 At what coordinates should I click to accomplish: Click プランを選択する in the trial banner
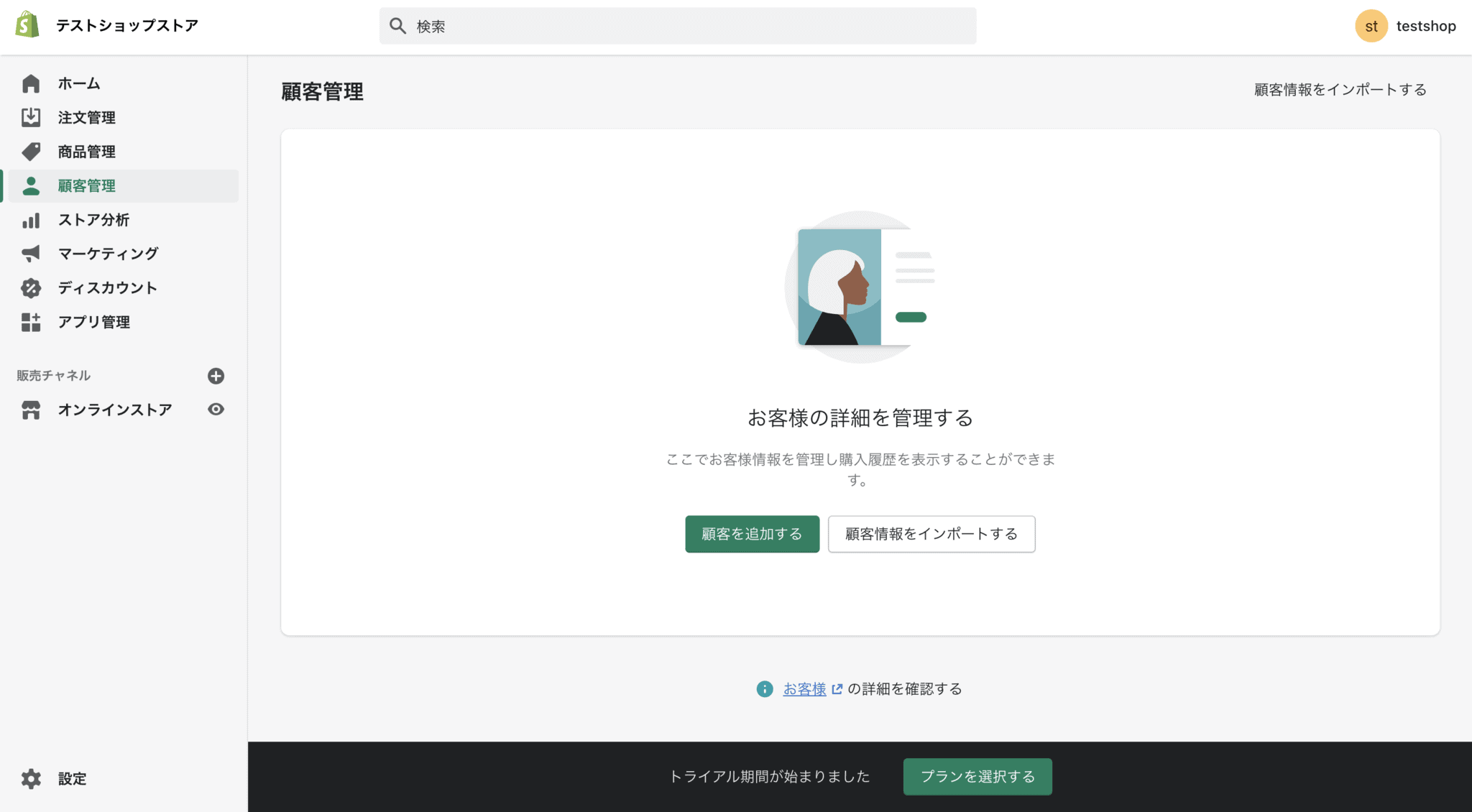pos(977,776)
